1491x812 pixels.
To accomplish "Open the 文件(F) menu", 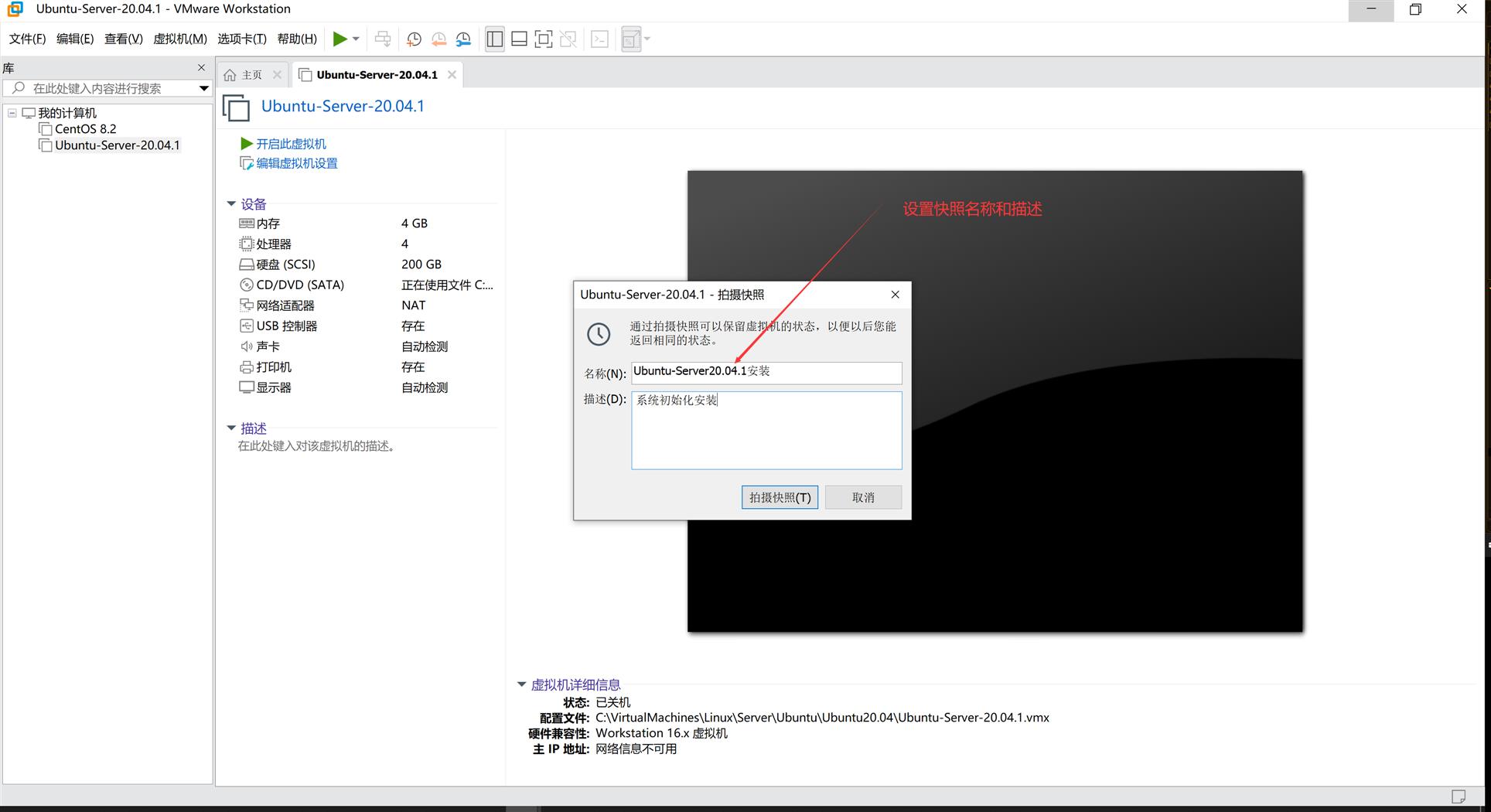I will [27, 39].
